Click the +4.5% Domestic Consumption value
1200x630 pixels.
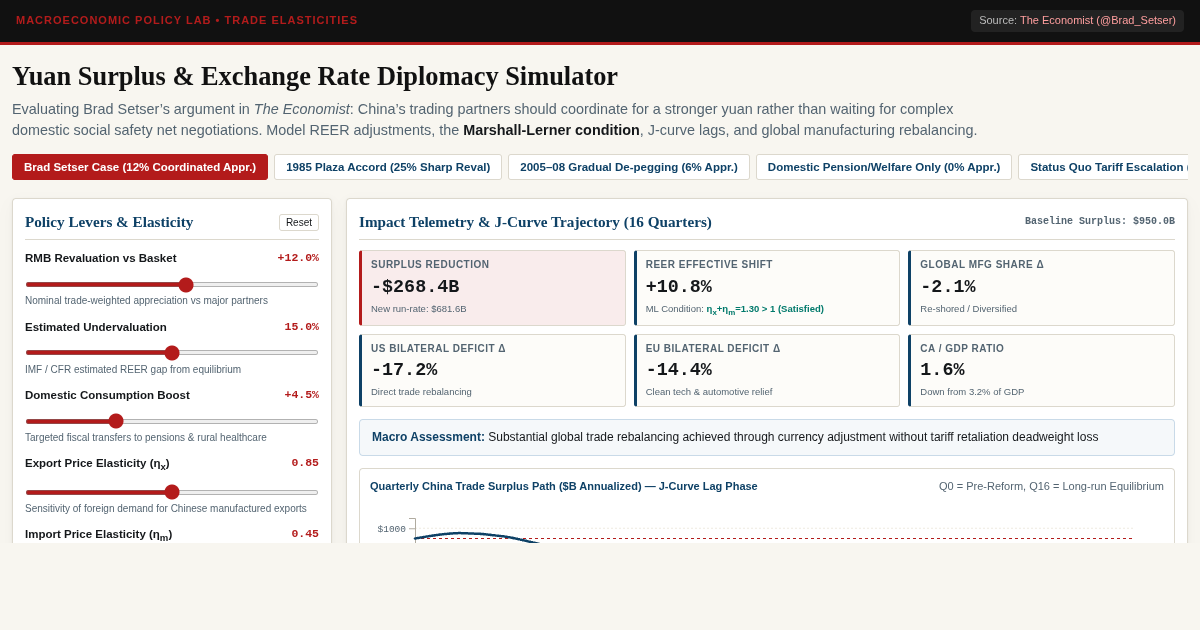301,395
